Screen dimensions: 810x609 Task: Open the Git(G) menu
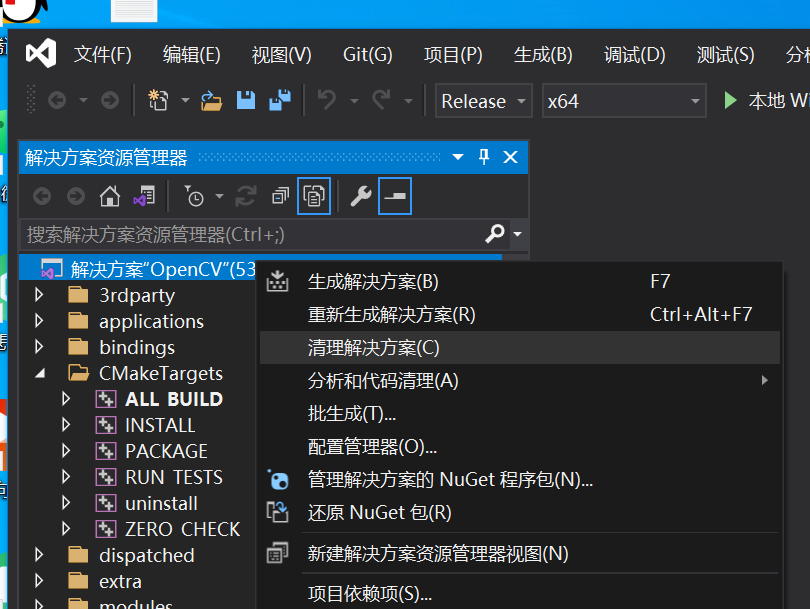(x=367, y=54)
